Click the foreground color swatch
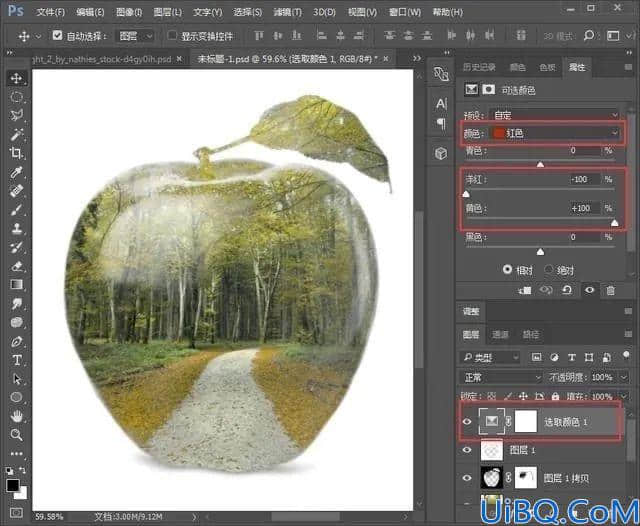The height and width of the screenshot is (526, 640). (13, 485)
